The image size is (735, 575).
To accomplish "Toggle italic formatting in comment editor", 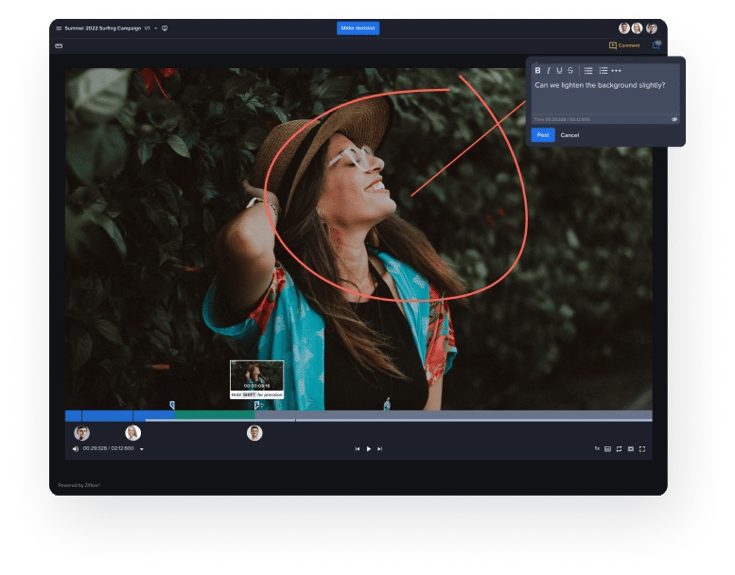I will (548, 71).
